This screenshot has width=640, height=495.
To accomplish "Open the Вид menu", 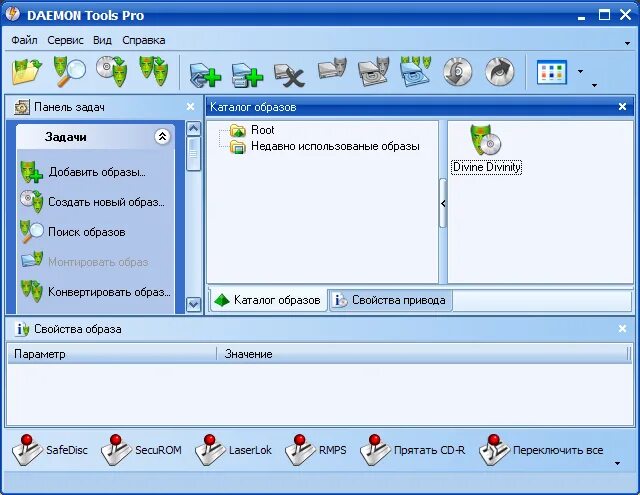I will 102,40.
